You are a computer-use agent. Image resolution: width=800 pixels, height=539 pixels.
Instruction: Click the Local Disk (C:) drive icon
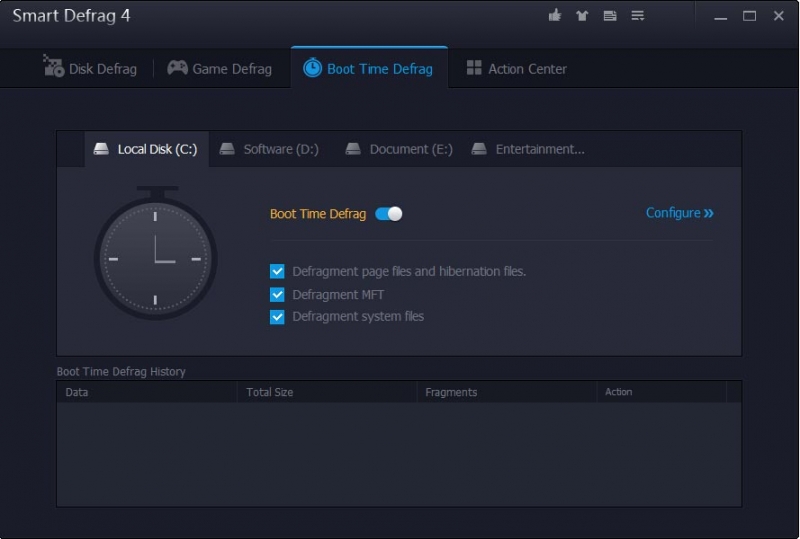click(x=101, y=149)
